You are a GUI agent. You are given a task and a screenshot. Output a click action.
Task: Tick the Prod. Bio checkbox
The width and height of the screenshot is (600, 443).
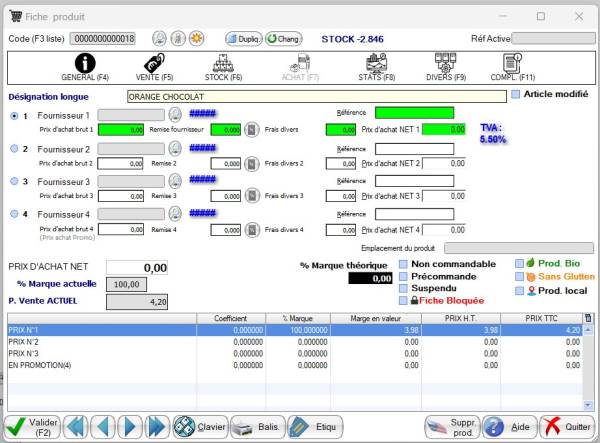[518, 264]
